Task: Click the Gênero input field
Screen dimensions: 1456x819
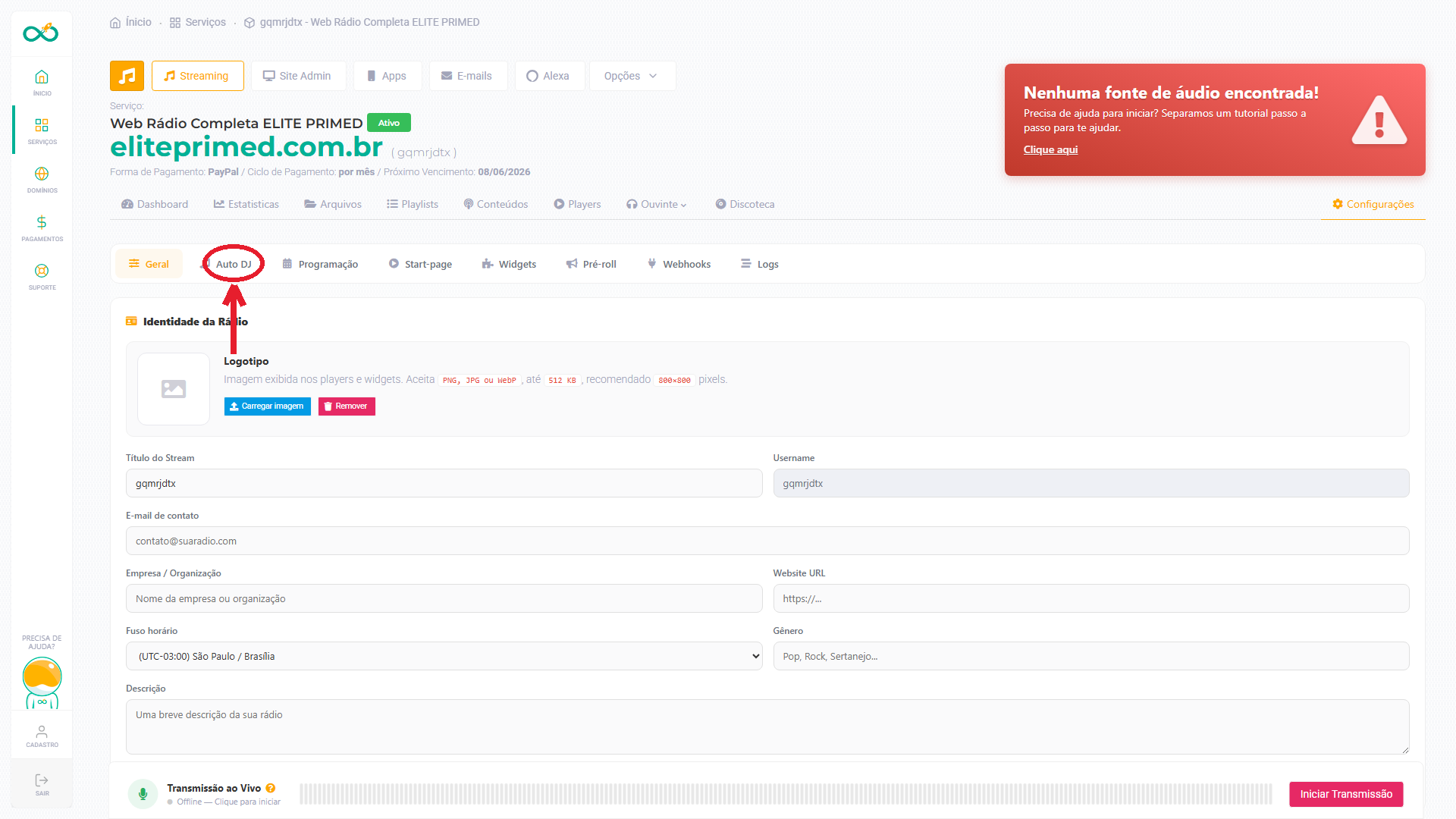Action: 1091,656
